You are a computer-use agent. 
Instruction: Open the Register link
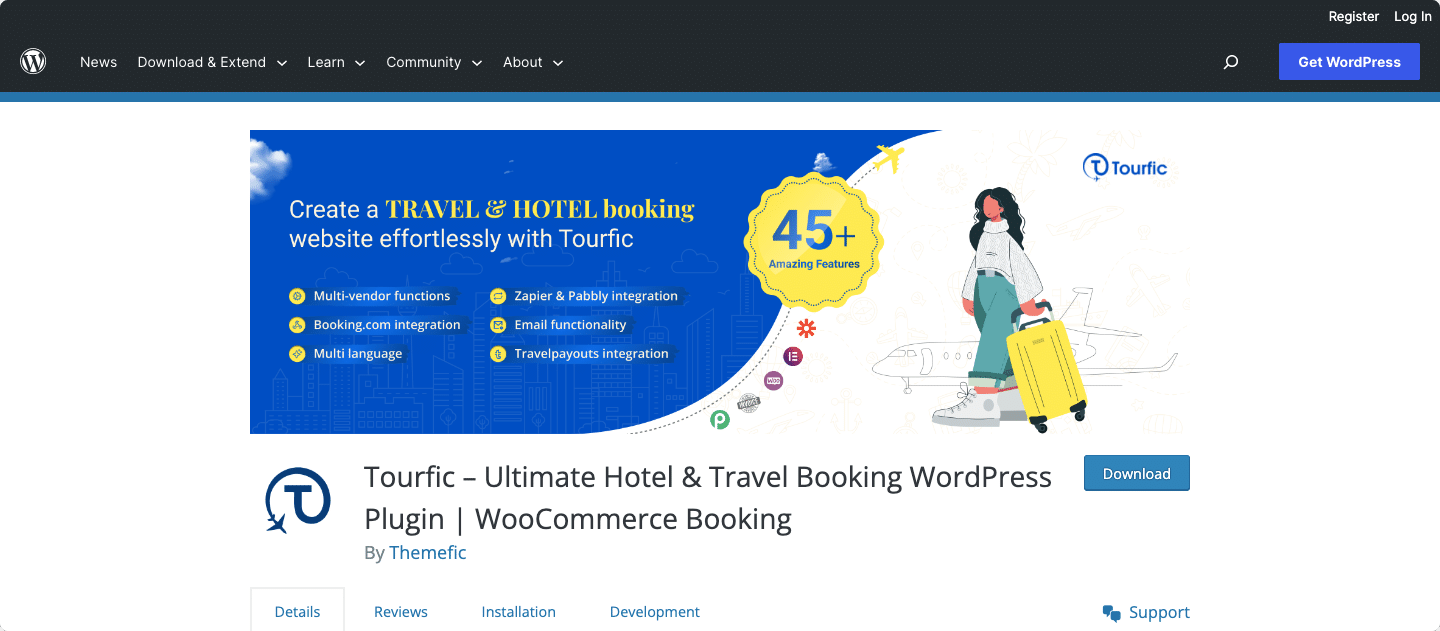(x=1354, y=16)
